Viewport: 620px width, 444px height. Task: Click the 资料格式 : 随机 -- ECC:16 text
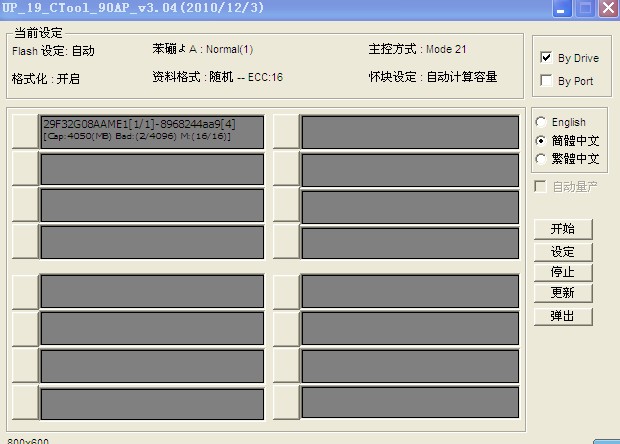tap(218, 77)
